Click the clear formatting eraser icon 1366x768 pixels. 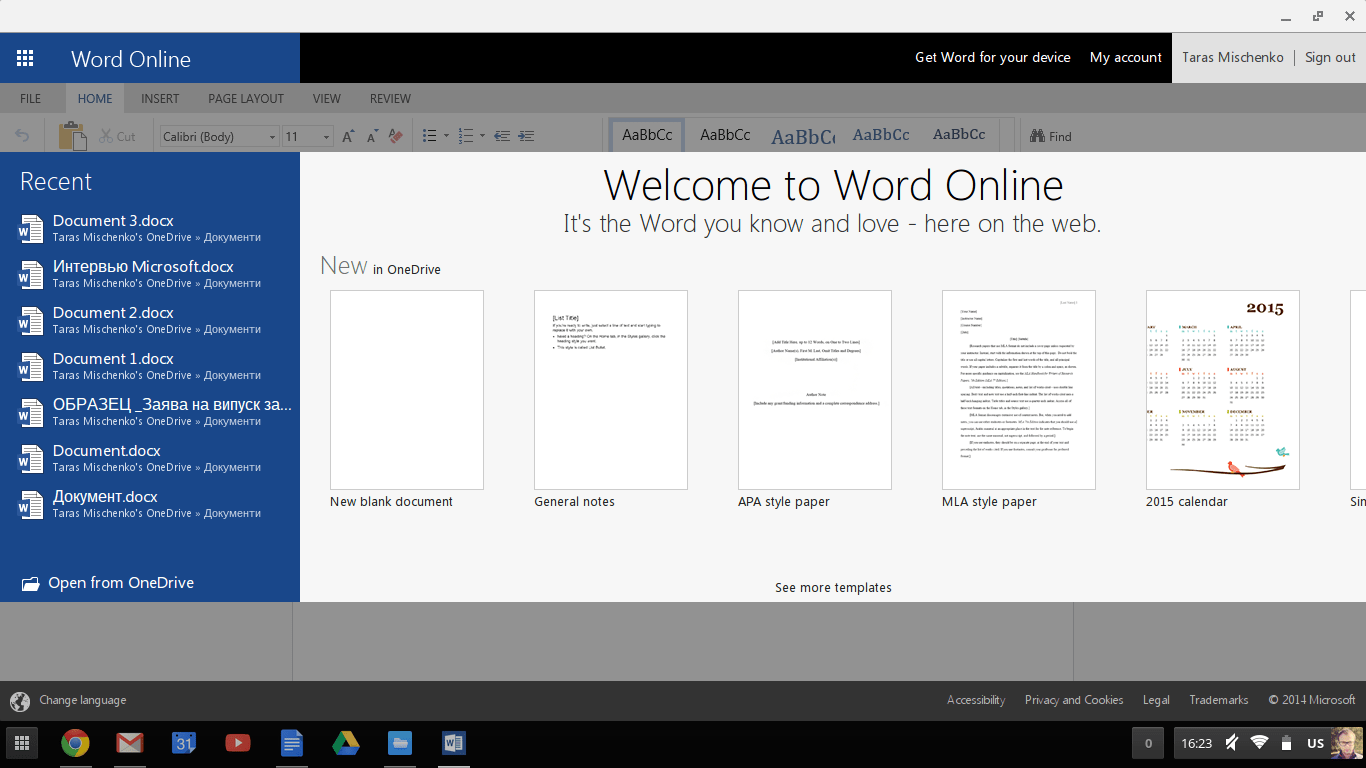(395, 136)
